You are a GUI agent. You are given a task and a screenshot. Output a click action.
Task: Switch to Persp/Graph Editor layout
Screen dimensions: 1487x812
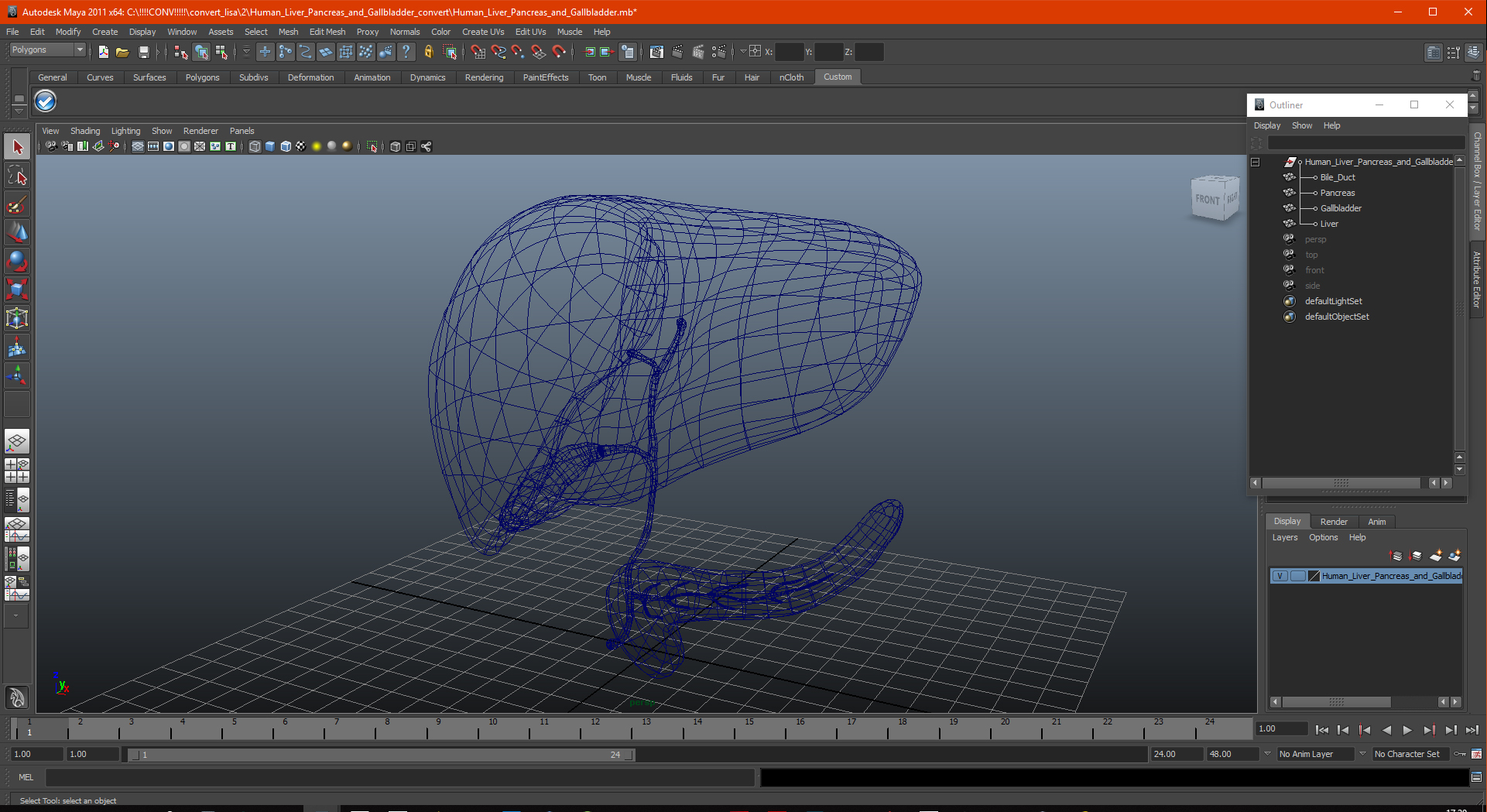tap(17, 529)
